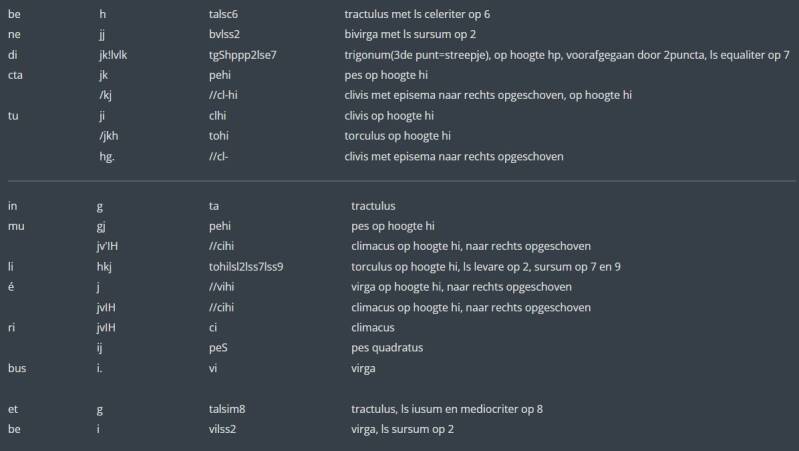Image resolution: width=799 pixels, height=451 pixels.
Task: Click the 'hg.' notation cell
Action: [106, 156]
